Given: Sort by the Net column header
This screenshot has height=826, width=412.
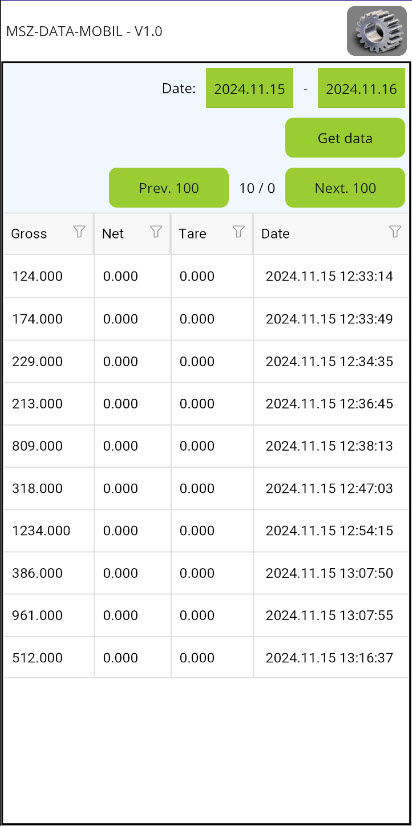Looking at the screenshot, I should coord(113,233).
